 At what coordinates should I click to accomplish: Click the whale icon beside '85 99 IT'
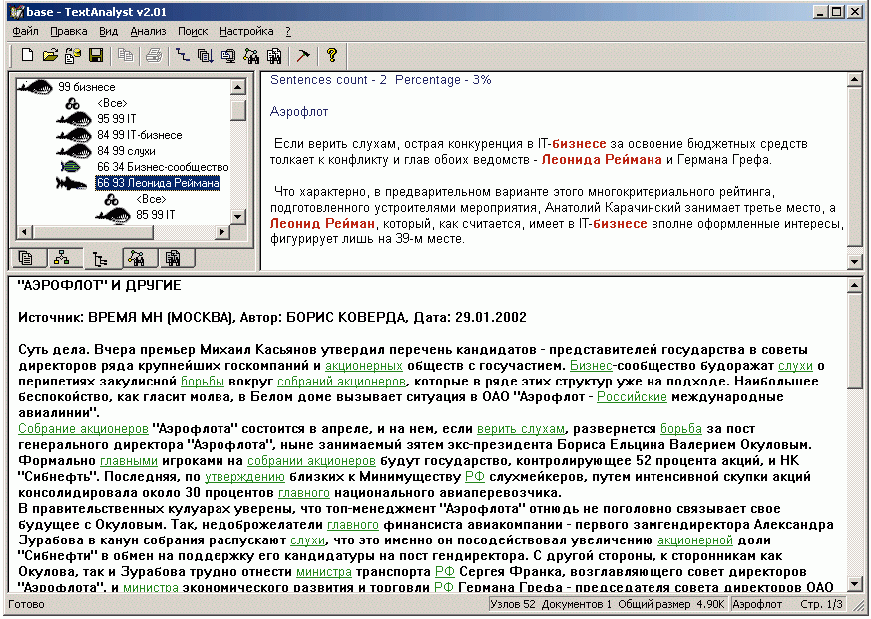pos(113,214)
